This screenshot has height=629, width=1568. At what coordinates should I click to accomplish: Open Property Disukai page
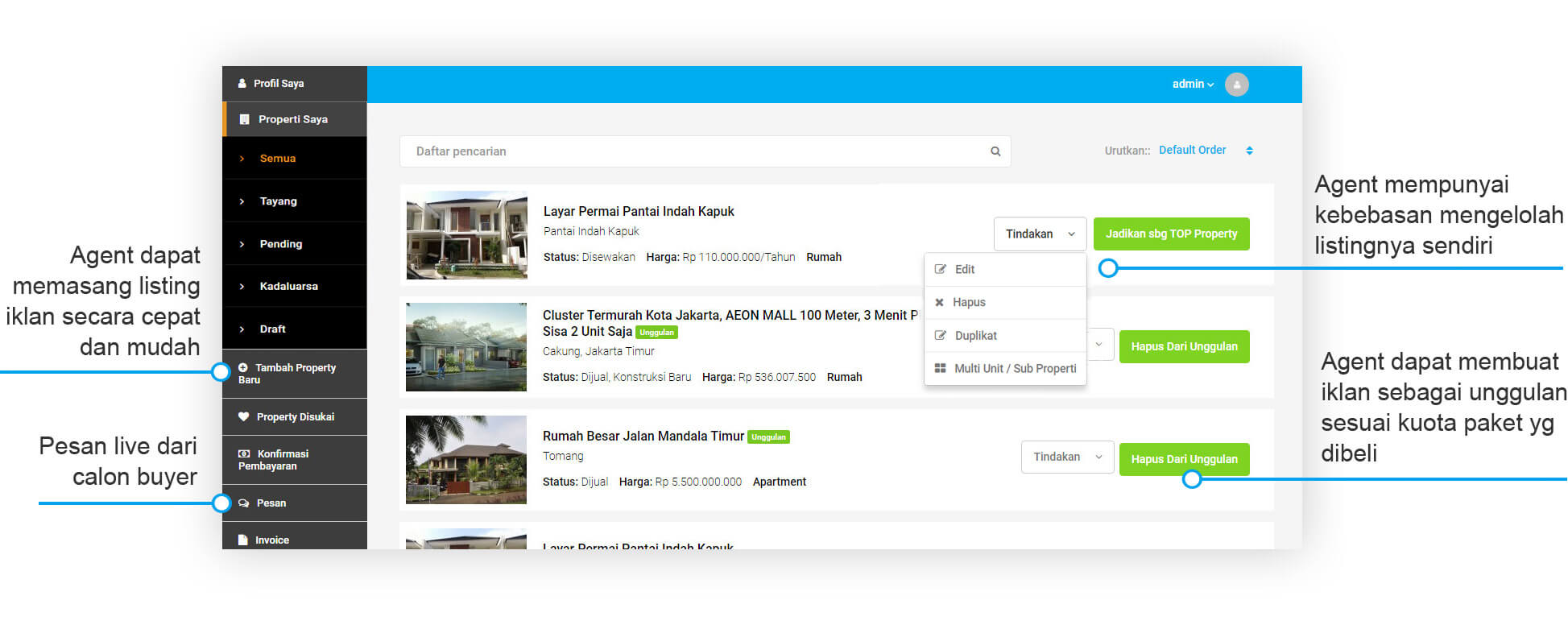(295, 417)
